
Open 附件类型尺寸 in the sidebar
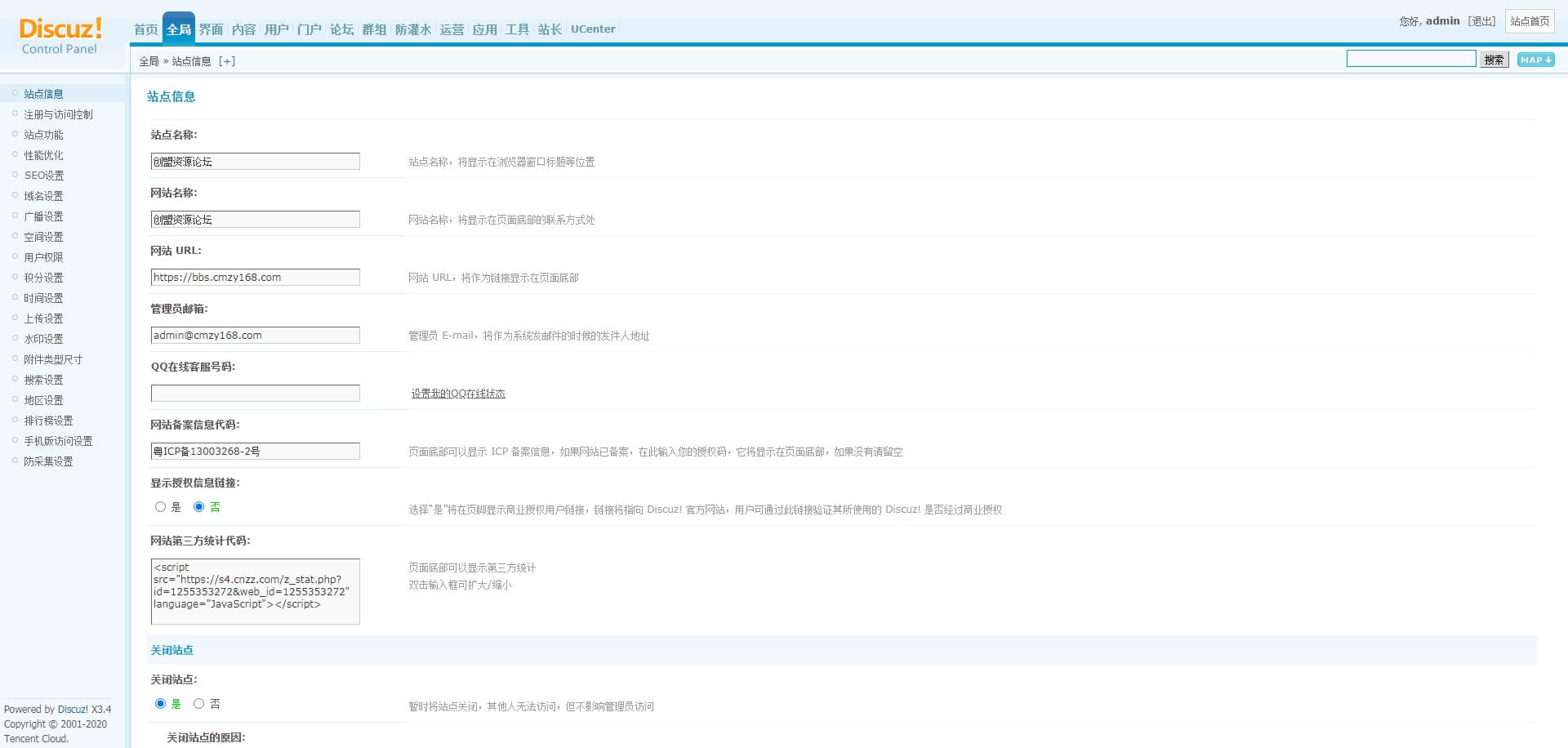[x=53, y=359]
